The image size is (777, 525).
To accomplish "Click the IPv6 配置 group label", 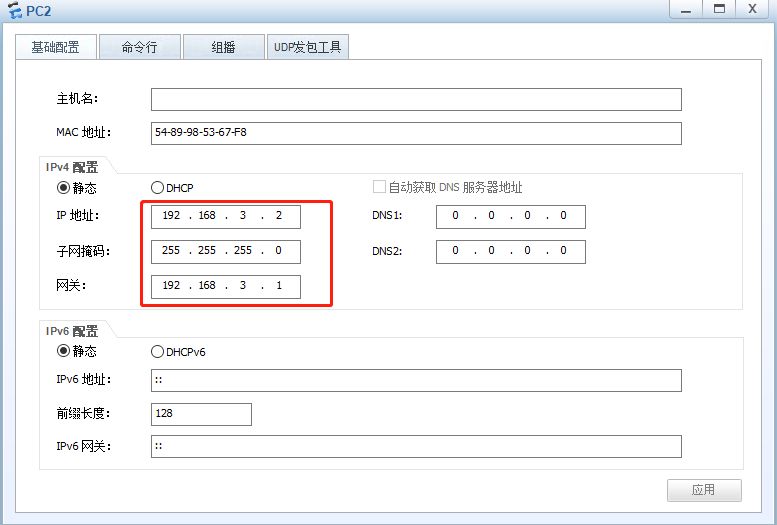I will pos(72,331).
